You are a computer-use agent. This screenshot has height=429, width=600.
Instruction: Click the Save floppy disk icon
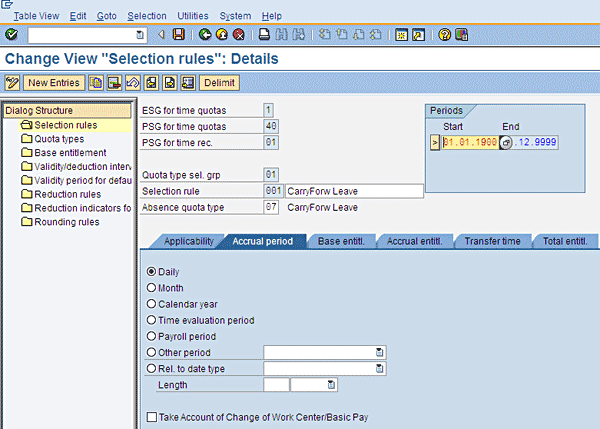(x=179, y=35)
